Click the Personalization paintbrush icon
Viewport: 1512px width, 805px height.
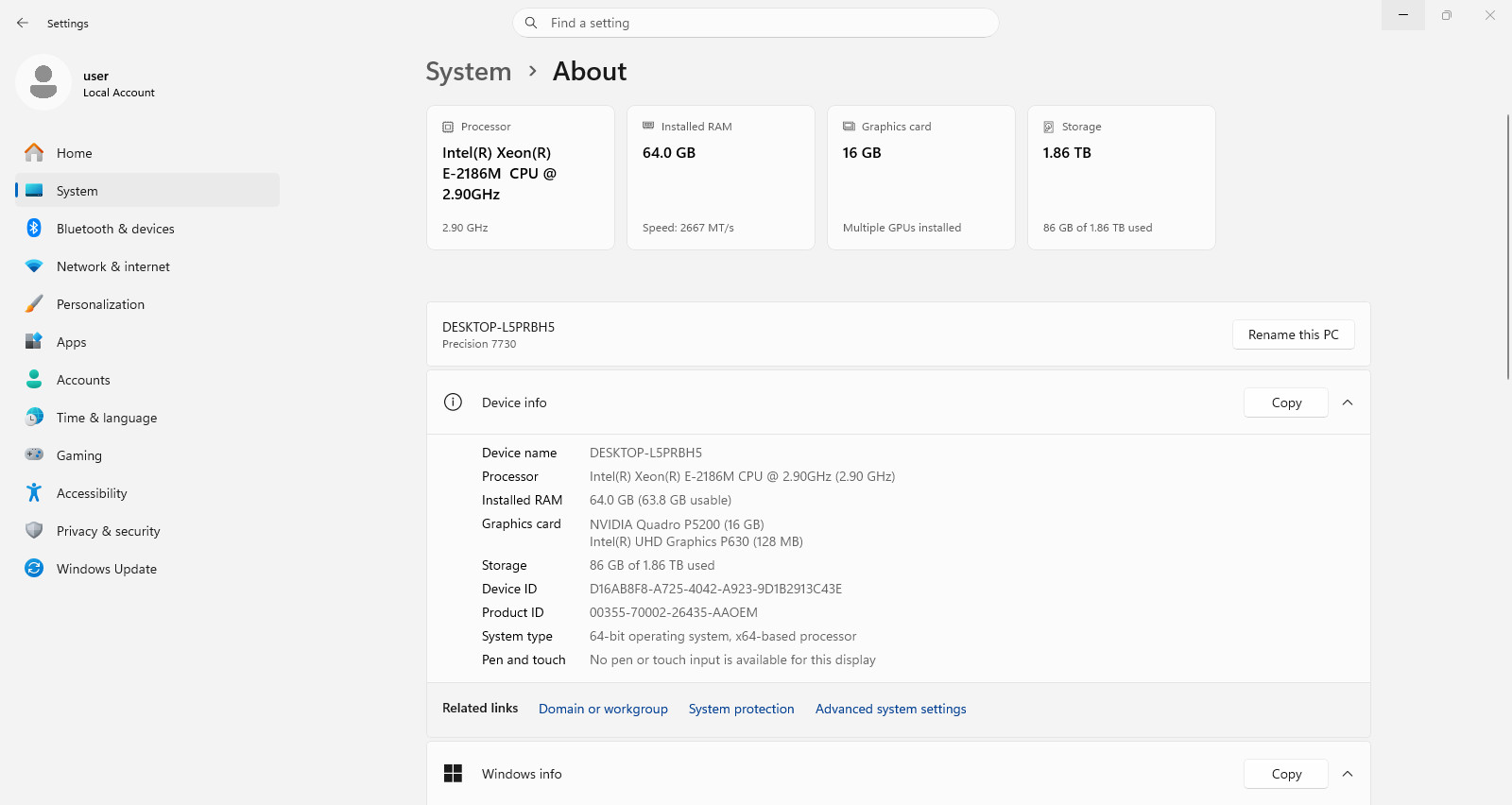point(34,303)
